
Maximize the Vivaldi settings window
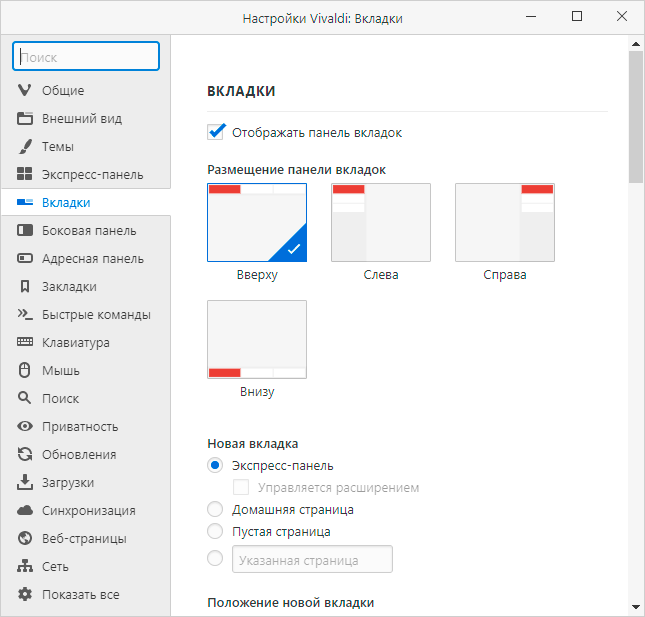point(577,16)
